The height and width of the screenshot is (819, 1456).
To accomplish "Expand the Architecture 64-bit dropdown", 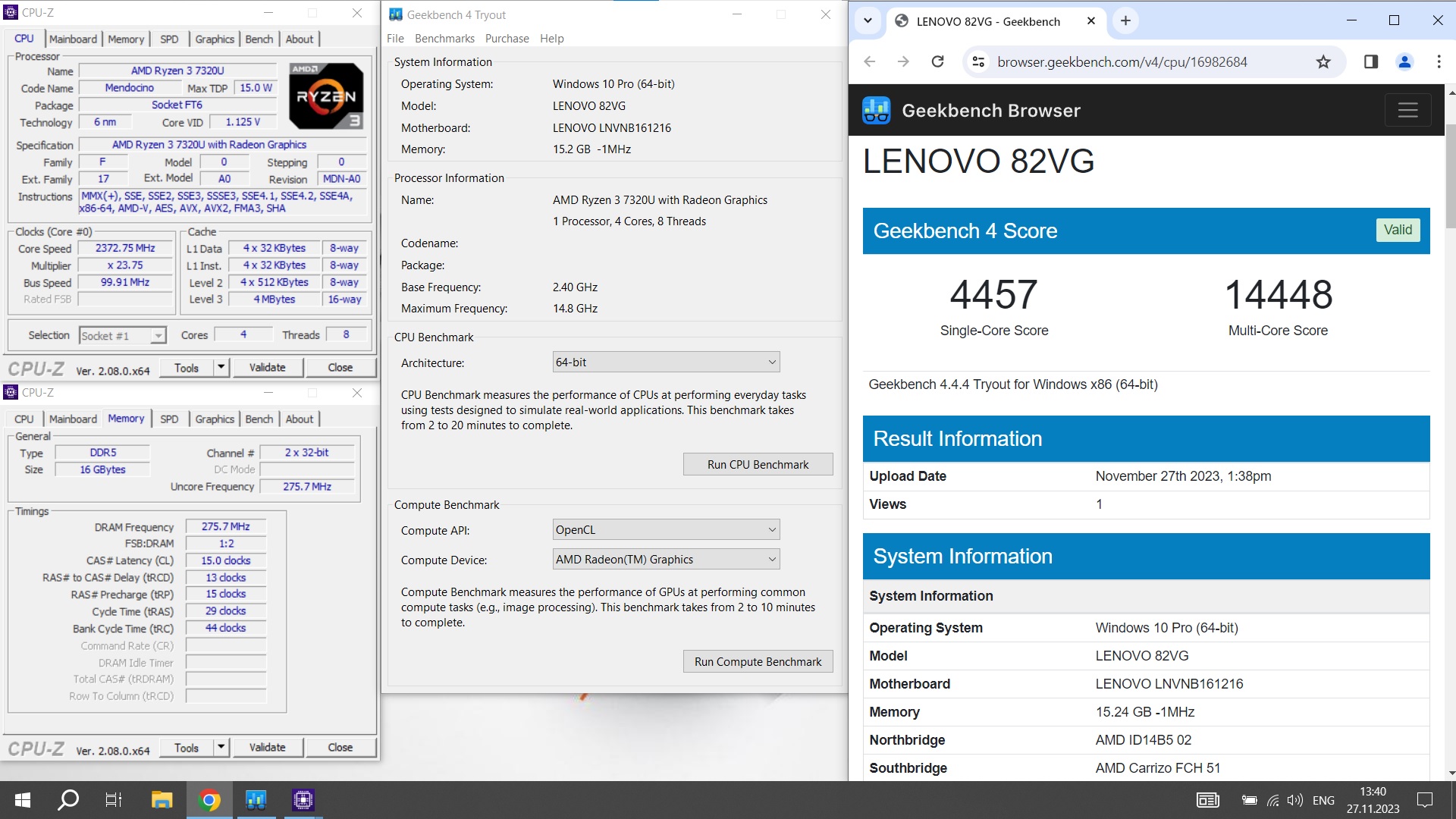I will point(666,362).
